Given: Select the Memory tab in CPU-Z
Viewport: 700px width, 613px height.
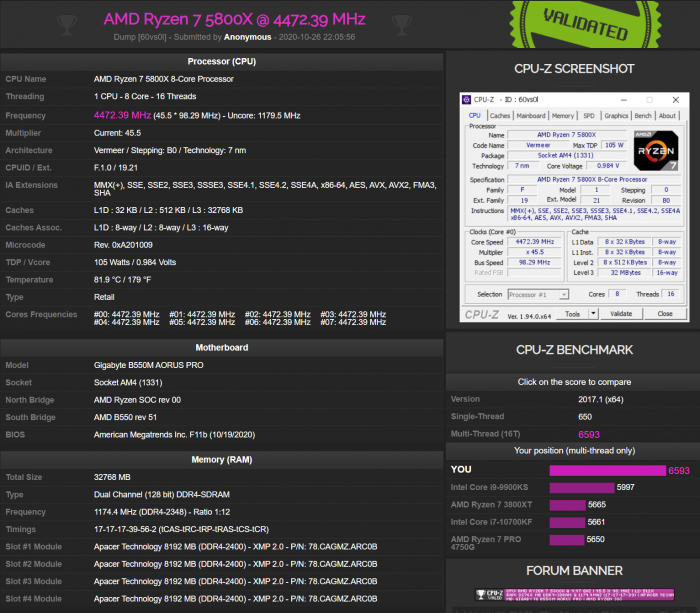Looking at the screenshot, I should click(x=563, y=116).
